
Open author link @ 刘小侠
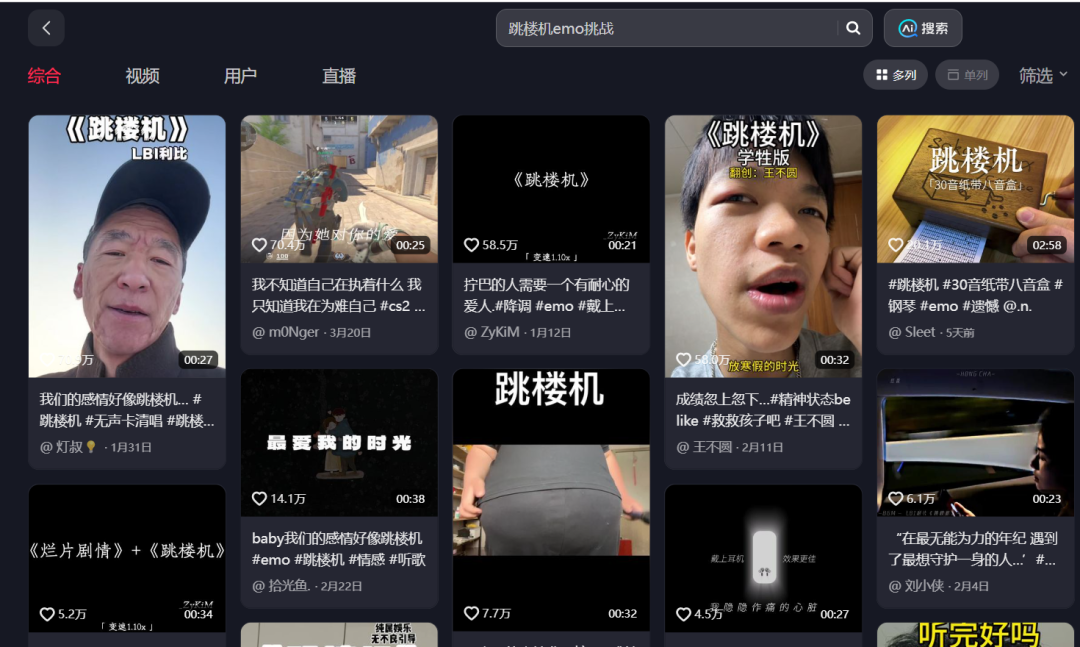(x=916, y=586)
